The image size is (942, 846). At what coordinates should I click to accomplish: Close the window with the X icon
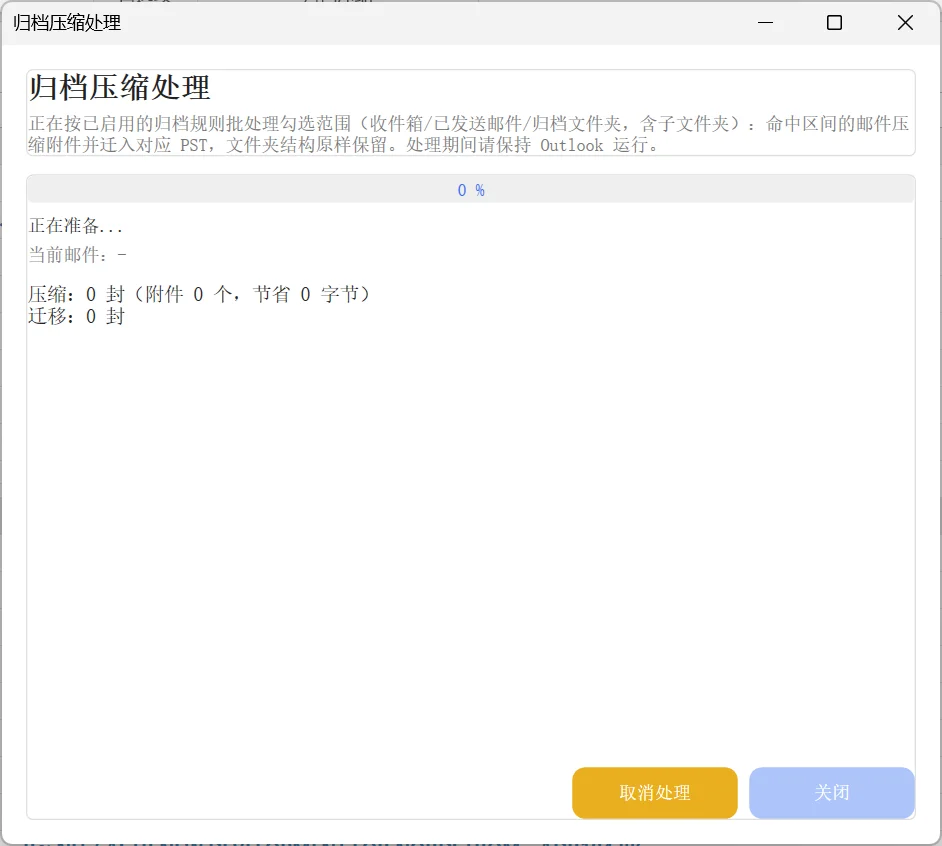tap(905, 23)
